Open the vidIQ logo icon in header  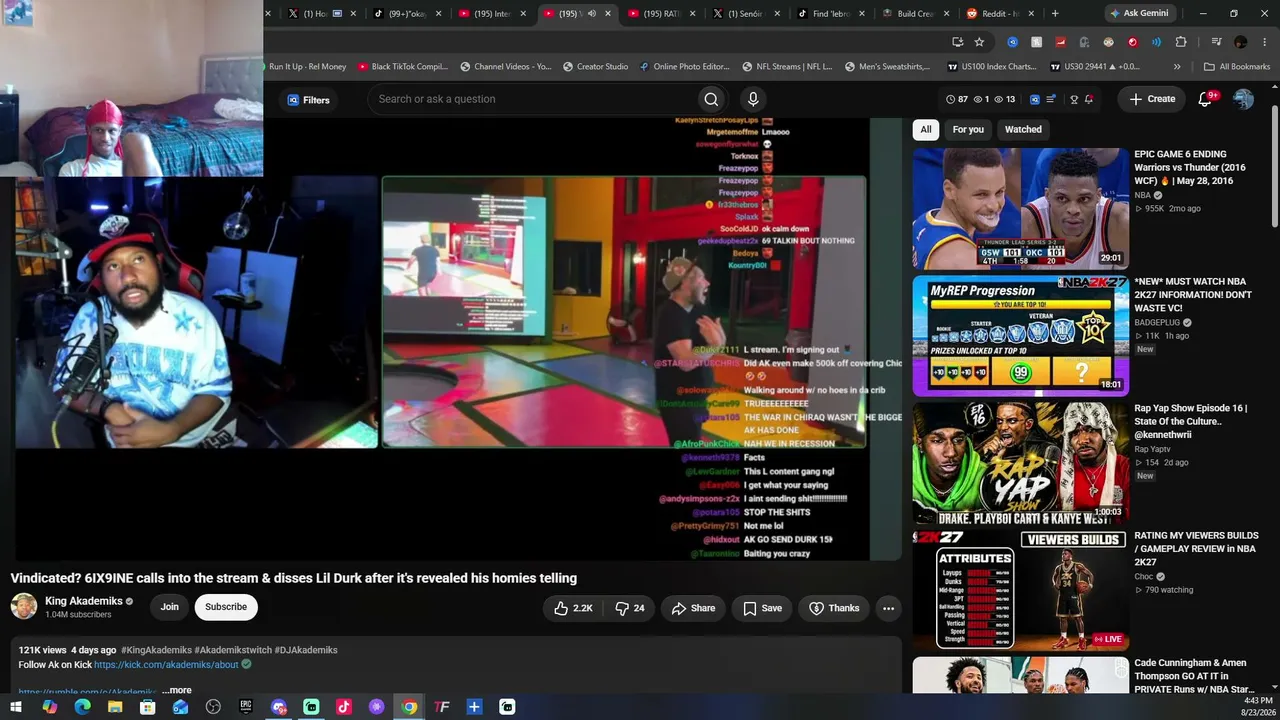tap(1035, 99)
